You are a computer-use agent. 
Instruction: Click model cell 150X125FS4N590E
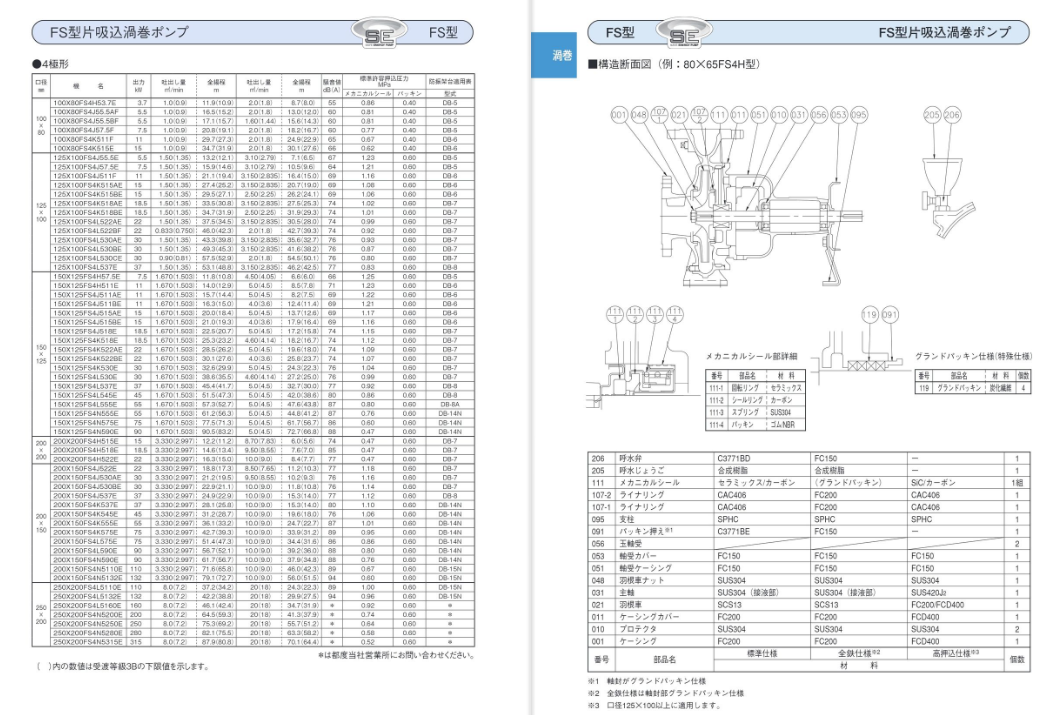tap(87, 431)
